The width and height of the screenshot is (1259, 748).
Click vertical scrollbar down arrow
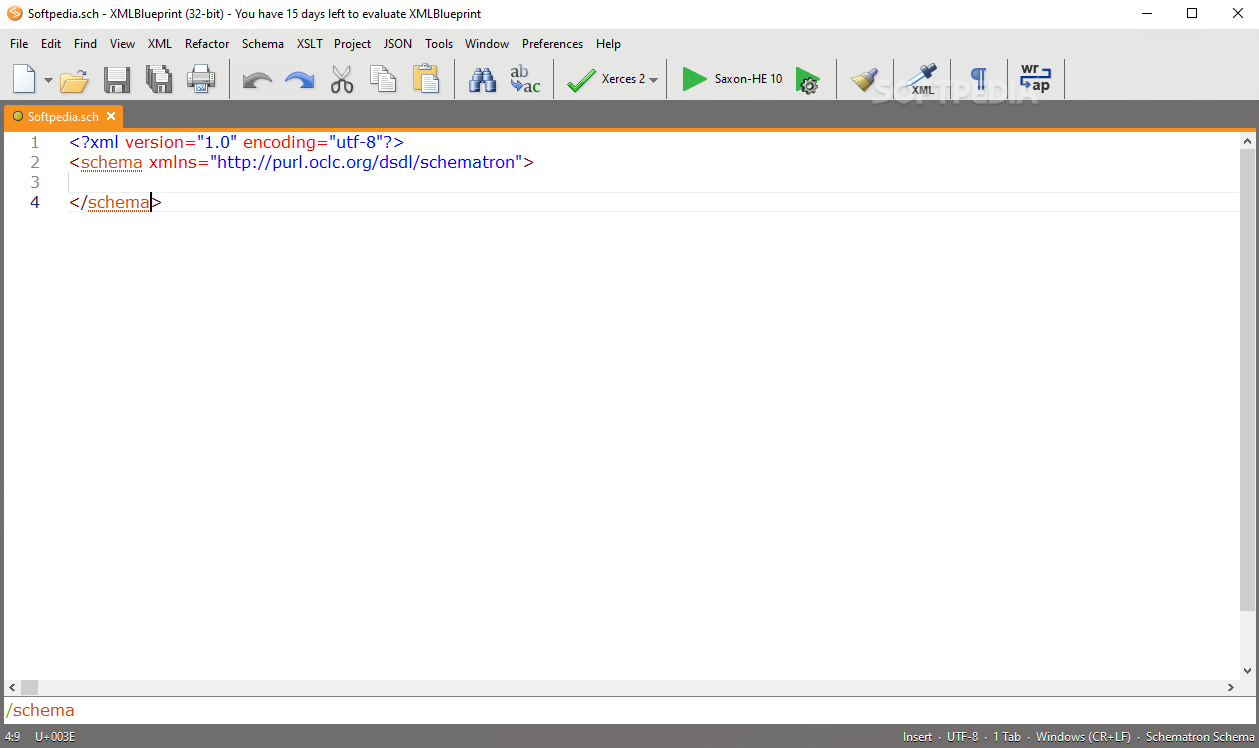point(1247,671)
